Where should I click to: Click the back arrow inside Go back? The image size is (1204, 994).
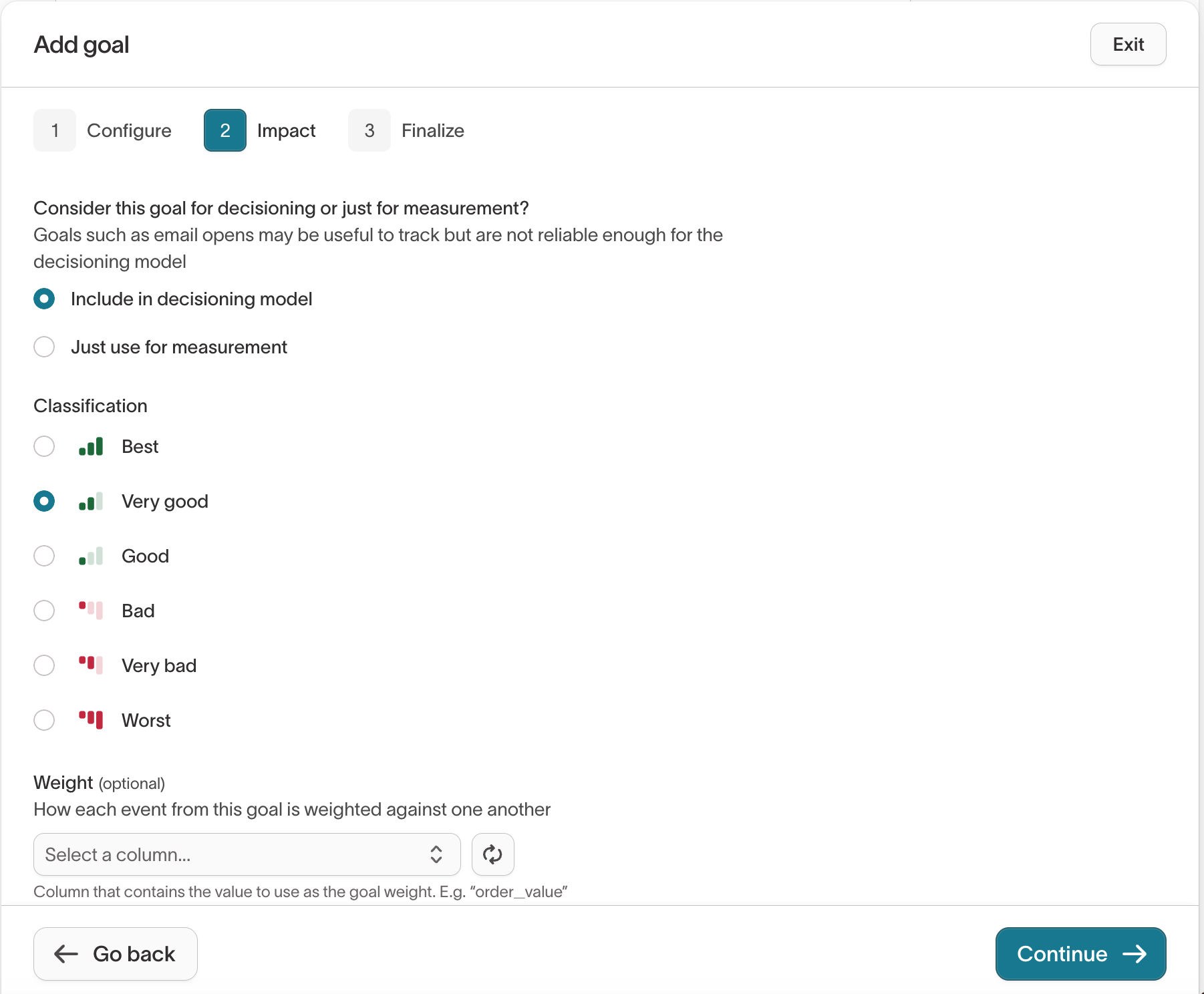tap(65, 954)
